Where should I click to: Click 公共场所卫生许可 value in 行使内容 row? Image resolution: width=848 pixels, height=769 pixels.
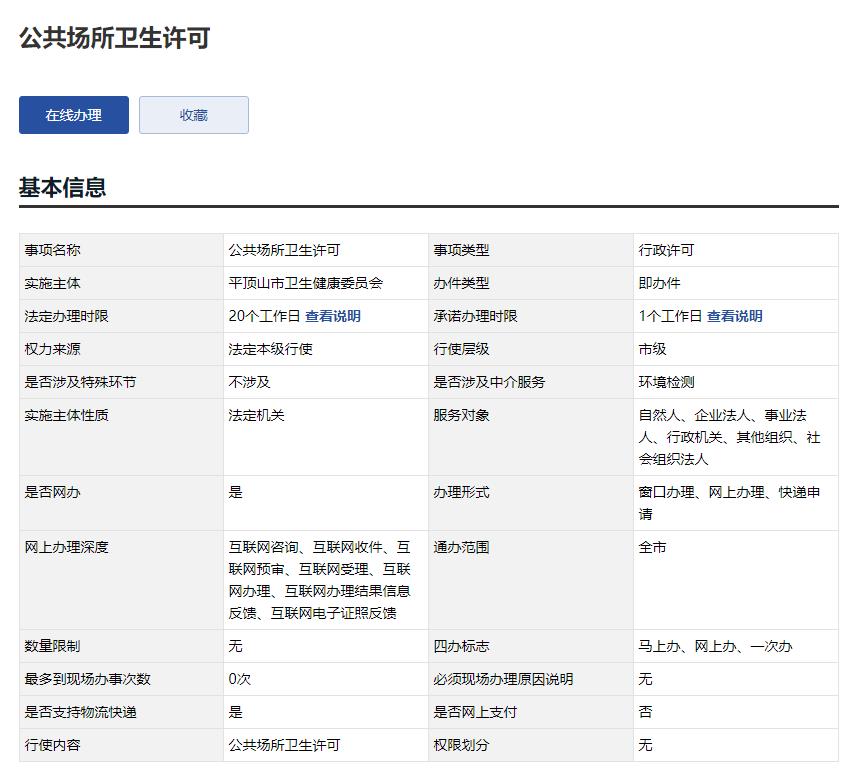(x=284, y=745)
